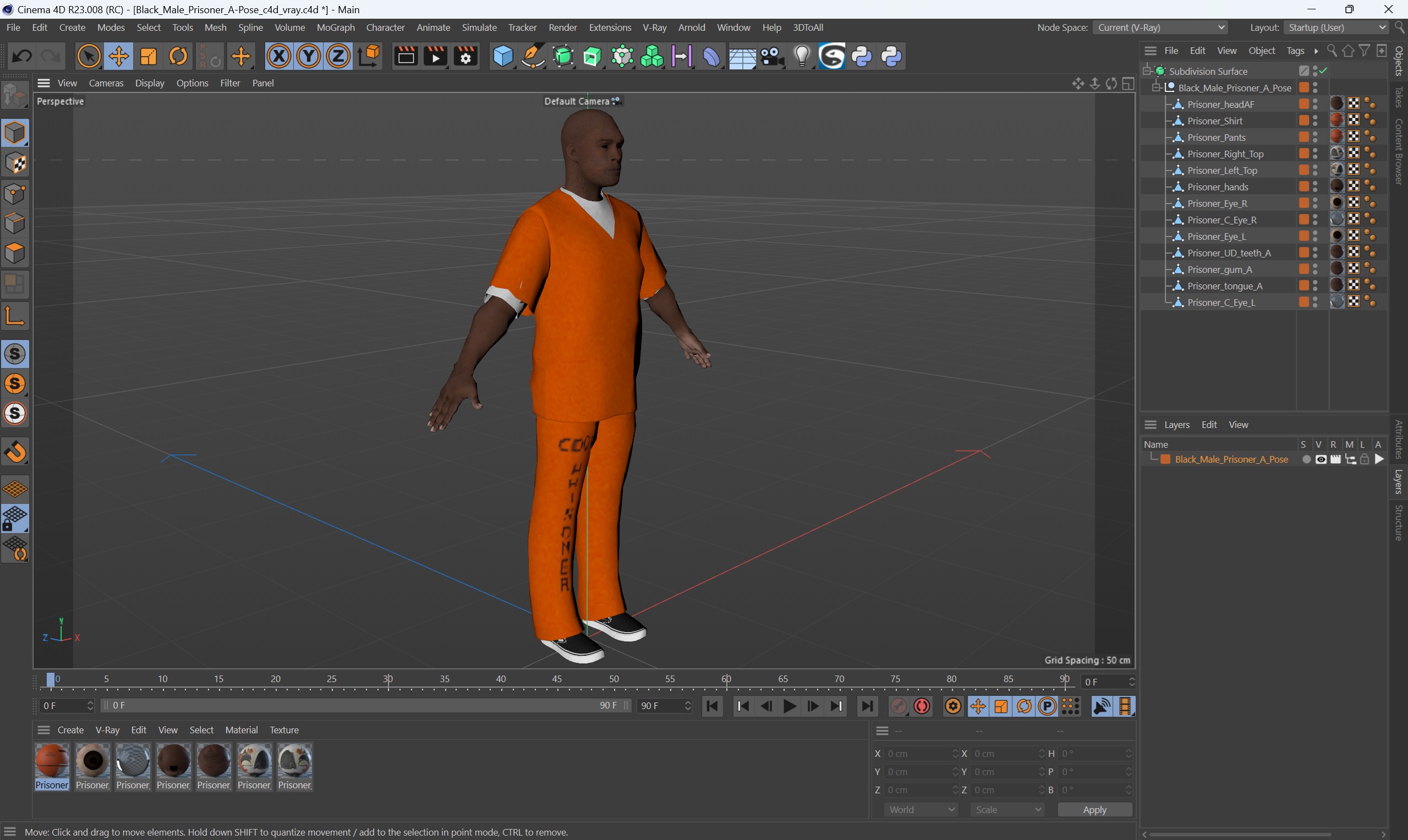Collapse the Subdivision Surface tree node

click(1147, 71)
